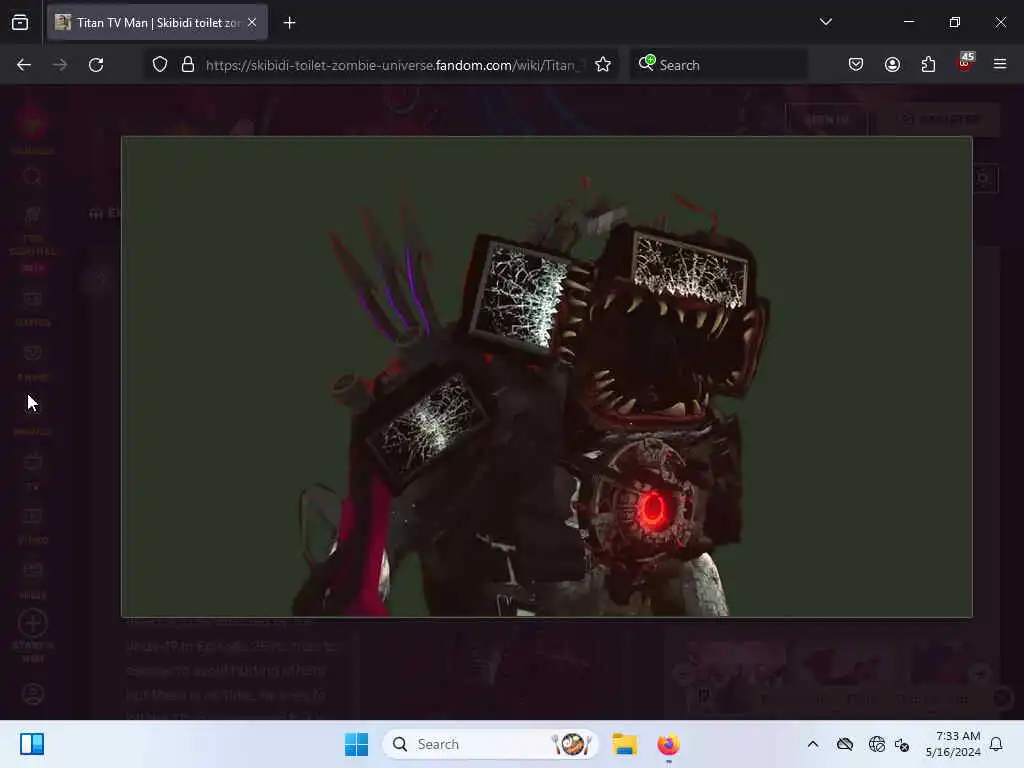
Task: Open the Windows Start menu
Action: click(x=357, y=744)
